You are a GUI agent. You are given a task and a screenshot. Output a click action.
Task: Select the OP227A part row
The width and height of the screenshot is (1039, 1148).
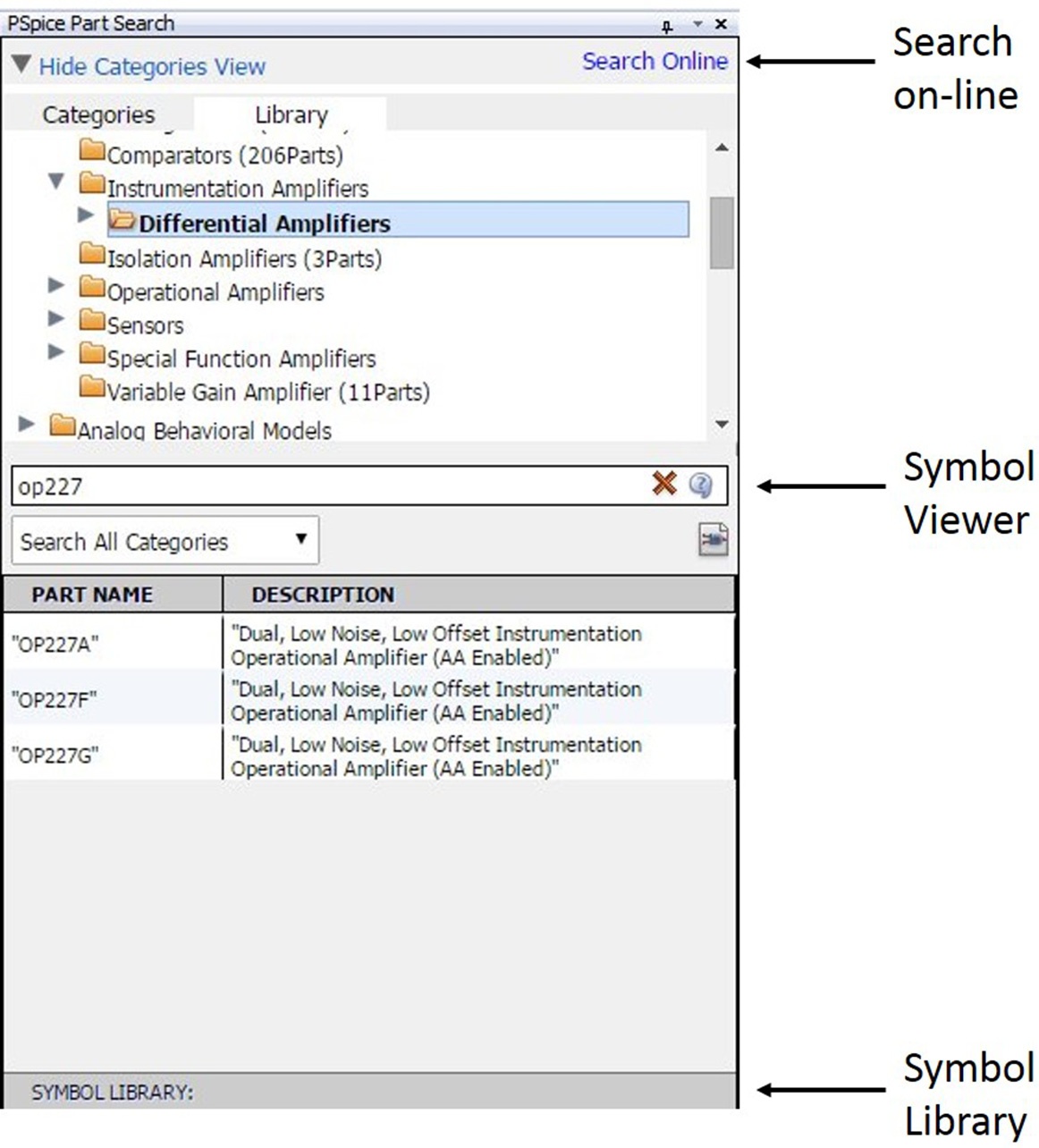[x=369, y=644]
